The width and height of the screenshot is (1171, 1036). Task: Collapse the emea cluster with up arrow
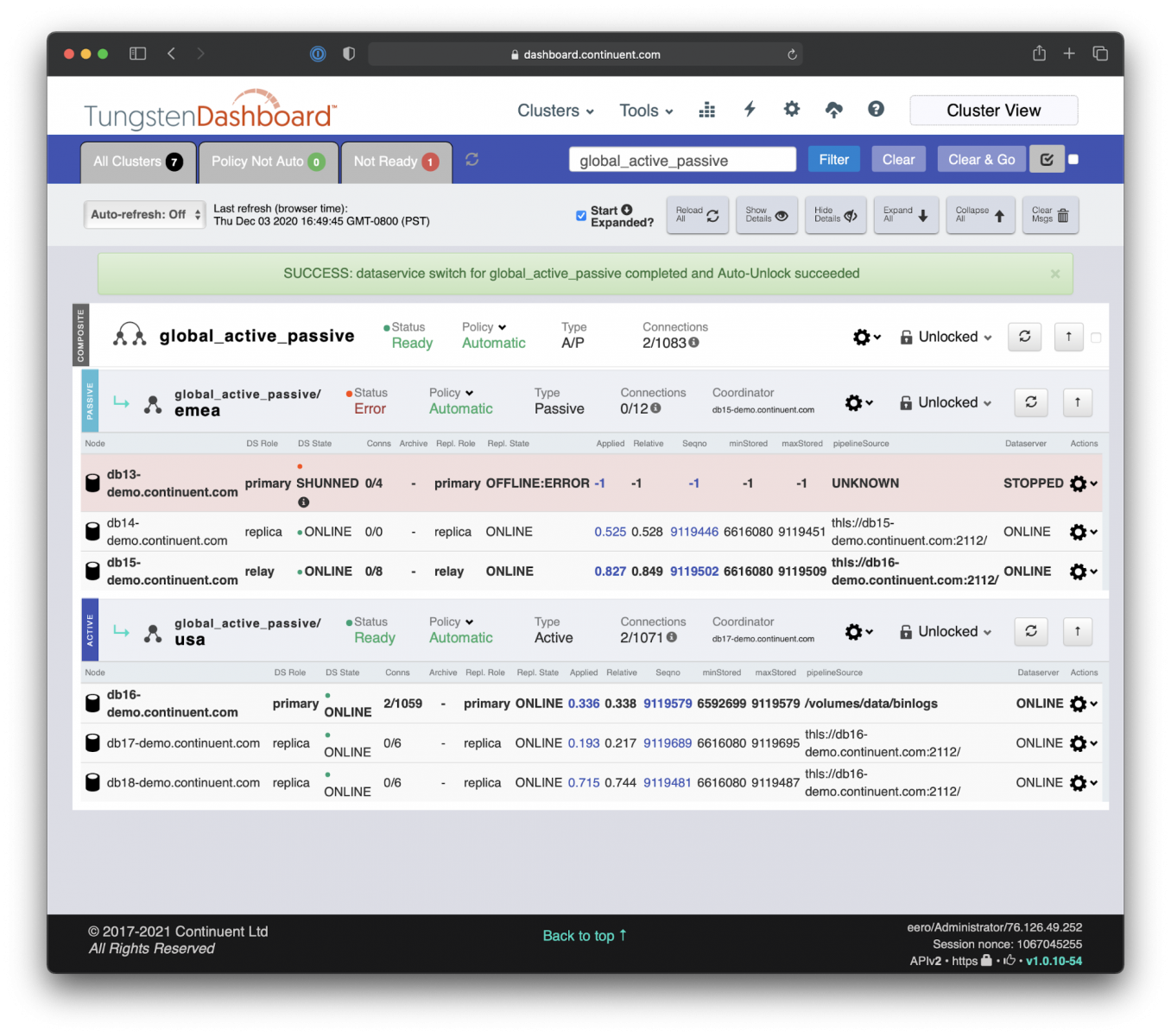coord(1077,402)
